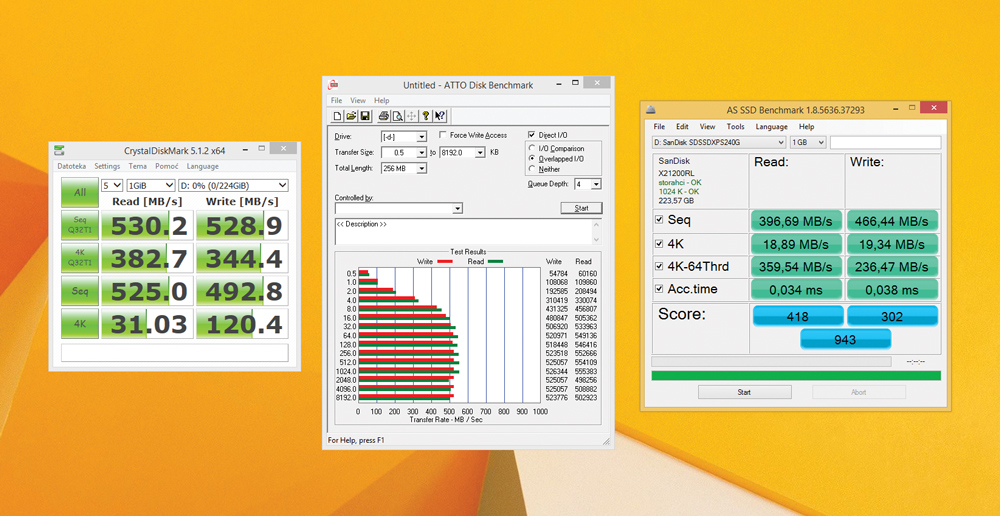This screenshot has width=1000, height=516.
Task: Uncheck the 4K-64Thrd test checkbox
Action: [x=658, y=266]
